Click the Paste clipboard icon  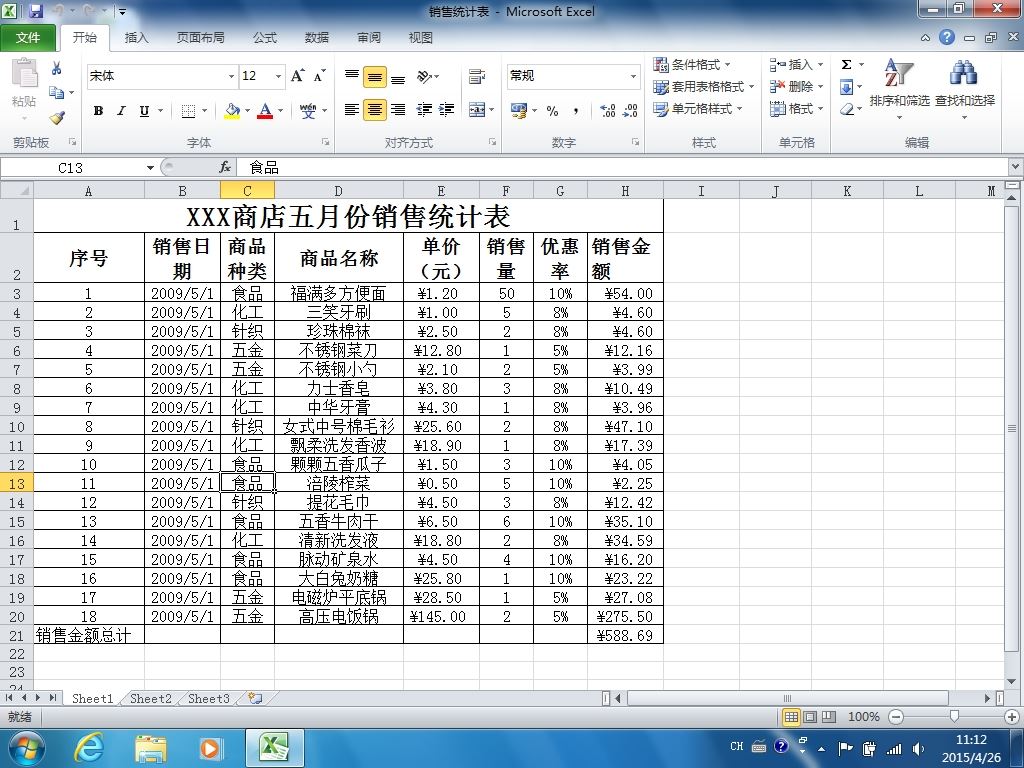click(24, 73)
